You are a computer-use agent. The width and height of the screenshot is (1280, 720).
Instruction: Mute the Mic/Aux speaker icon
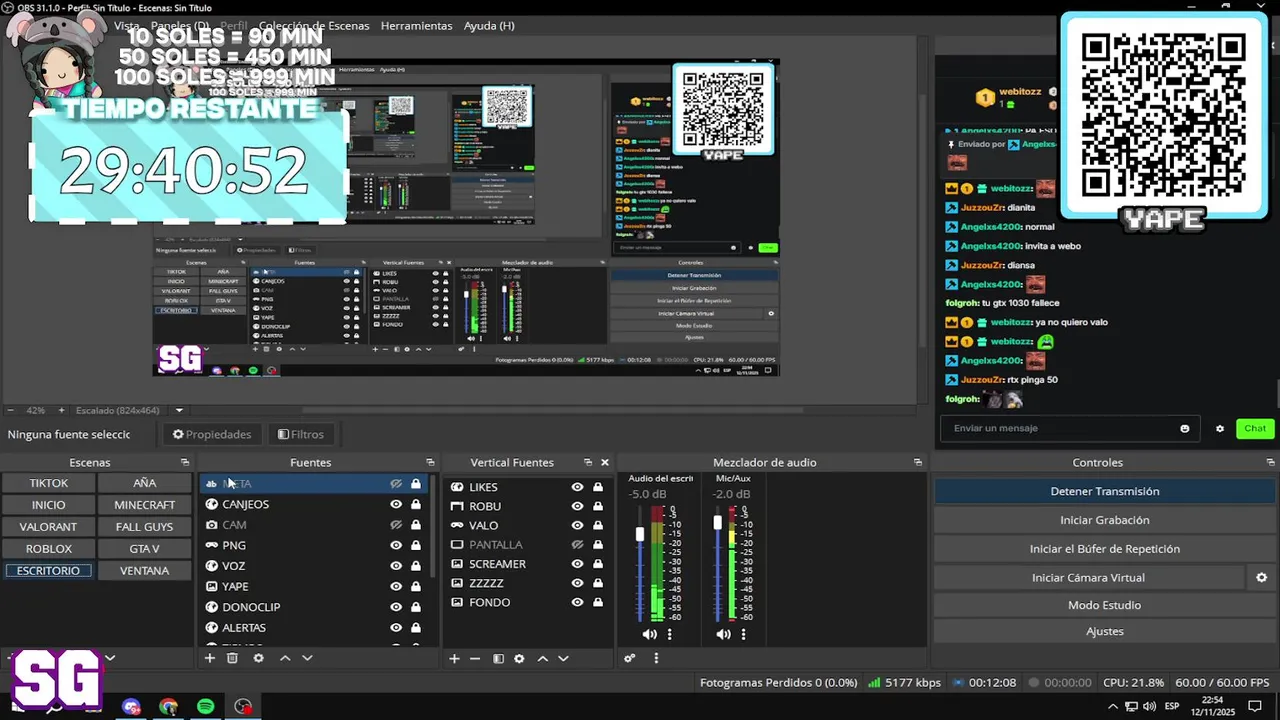(x=723, y=634)
